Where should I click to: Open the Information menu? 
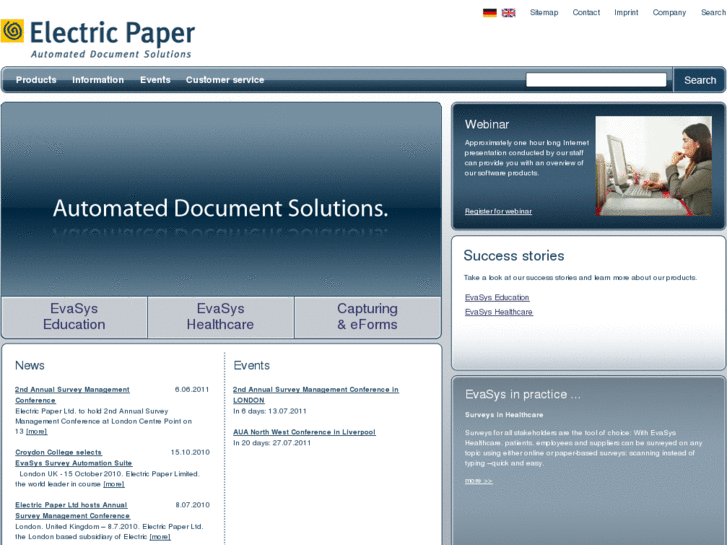(x=98, y=80)
